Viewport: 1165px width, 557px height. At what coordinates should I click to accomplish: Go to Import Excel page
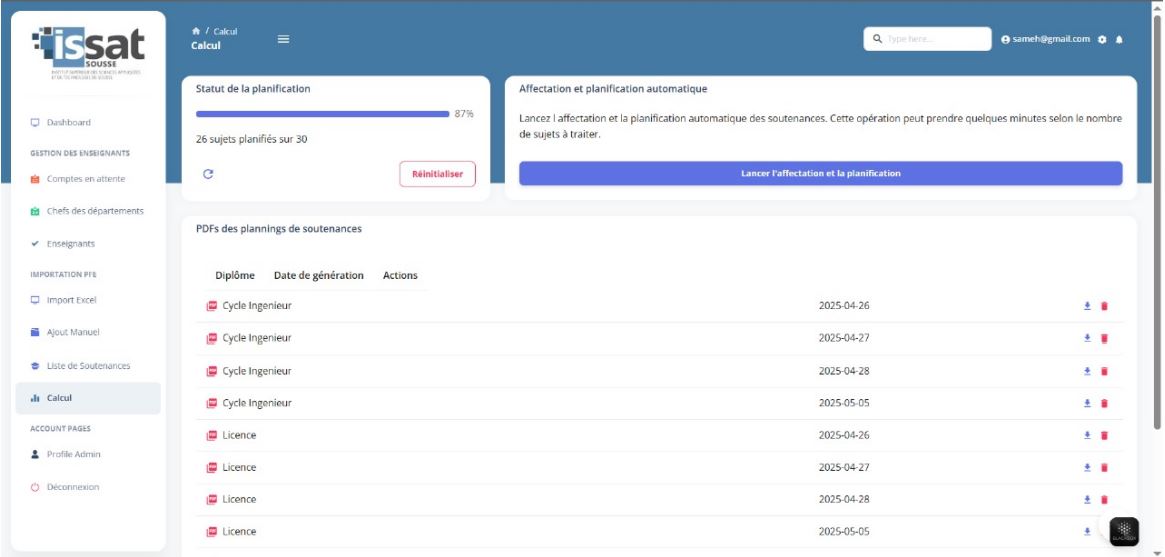click(71, 300)
